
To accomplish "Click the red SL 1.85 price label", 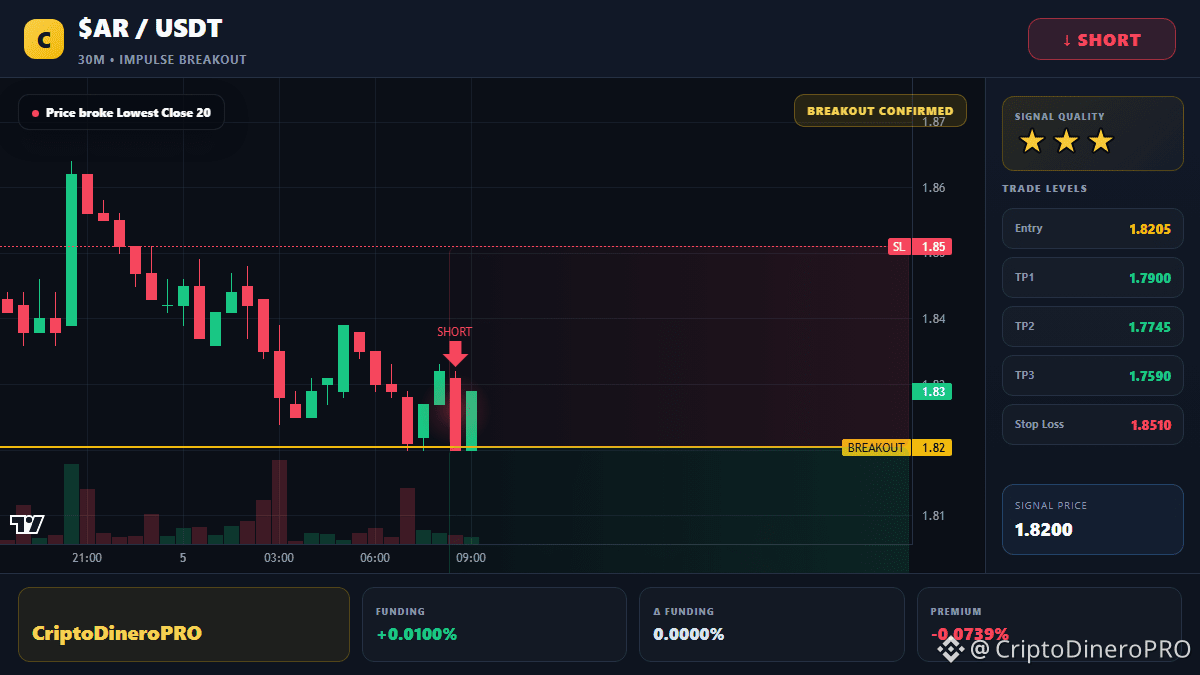I will point(920,247).
